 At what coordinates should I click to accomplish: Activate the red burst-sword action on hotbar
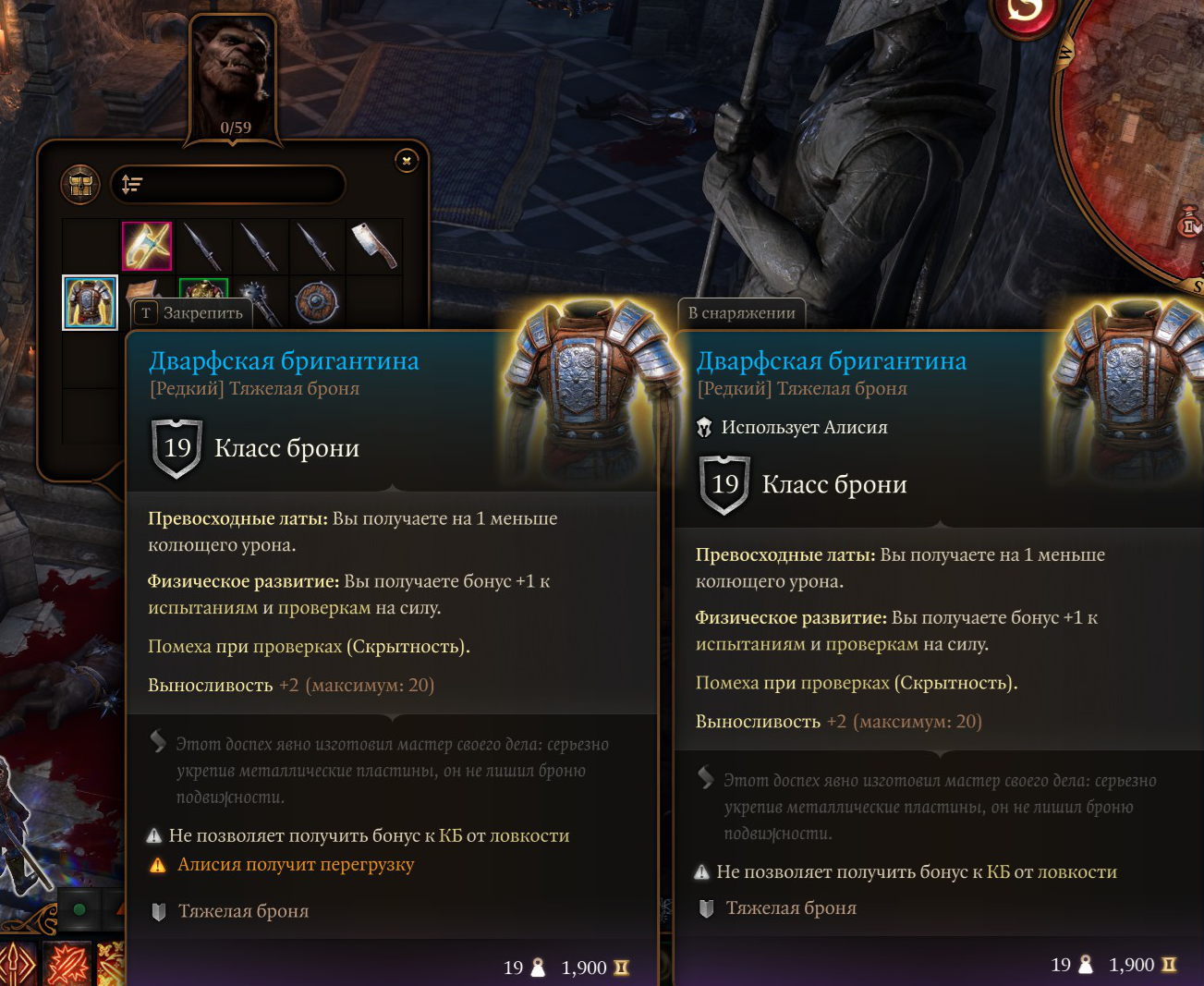coord(67,964)
